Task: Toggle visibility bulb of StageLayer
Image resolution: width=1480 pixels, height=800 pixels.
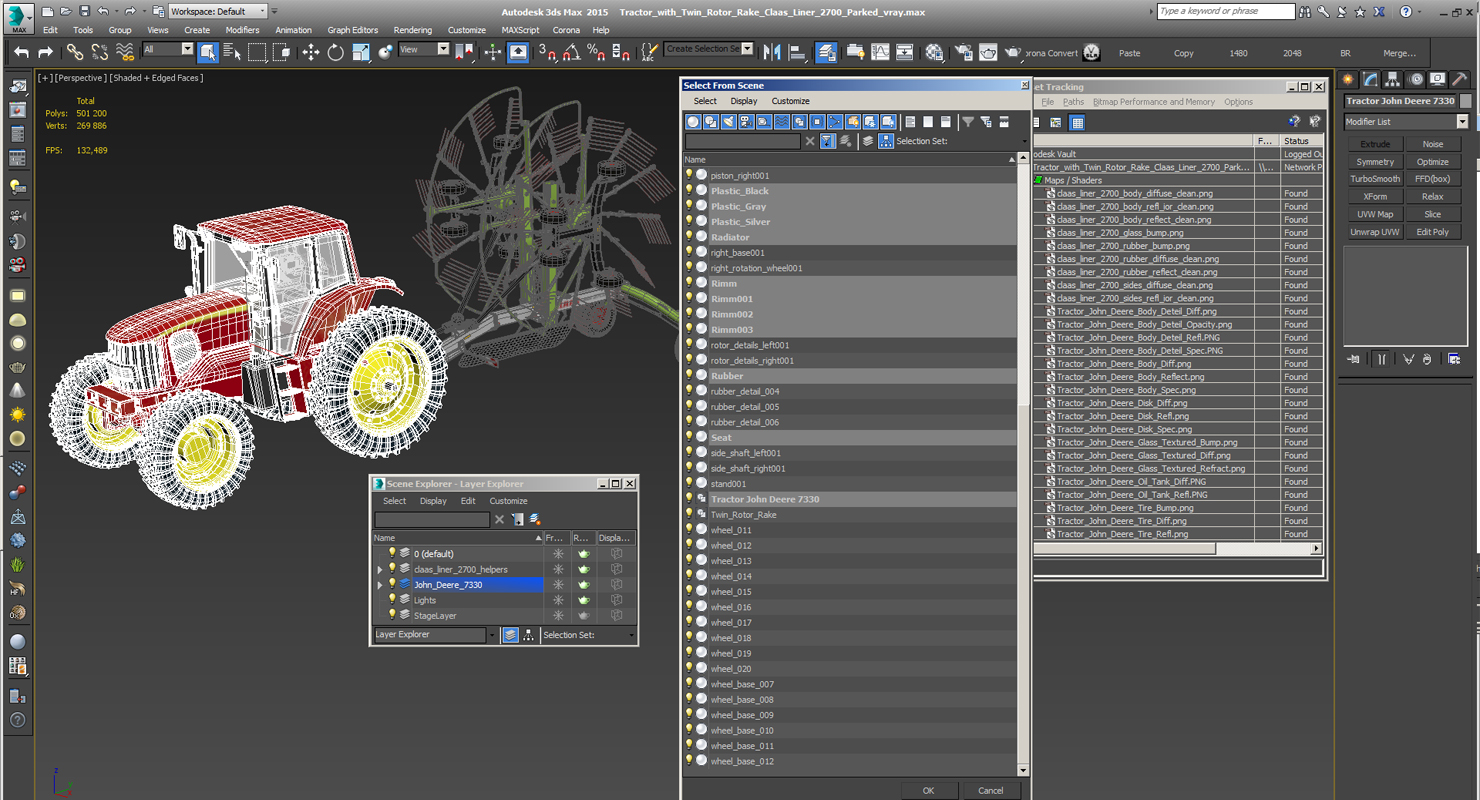Action: (392, 615)
